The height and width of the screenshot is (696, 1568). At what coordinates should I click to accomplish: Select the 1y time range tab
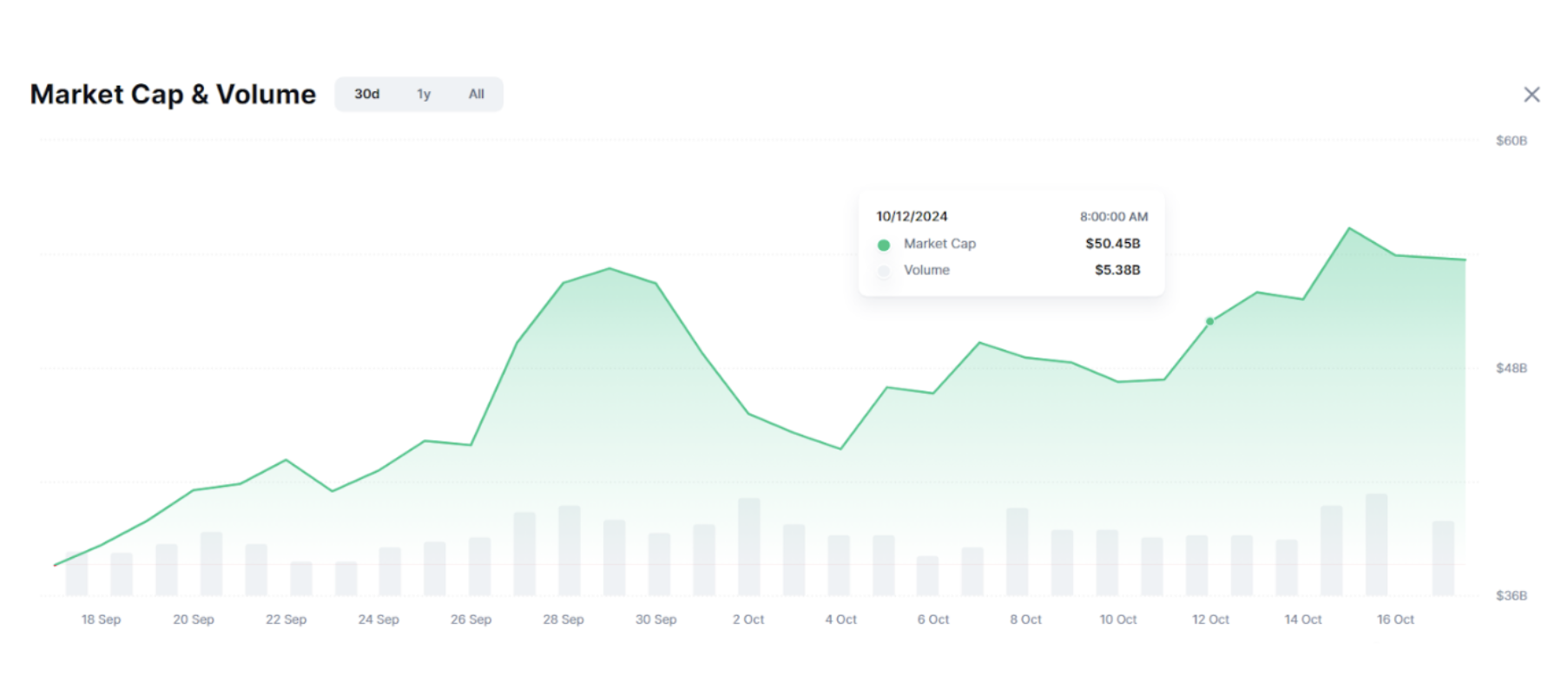click(424, 94)
